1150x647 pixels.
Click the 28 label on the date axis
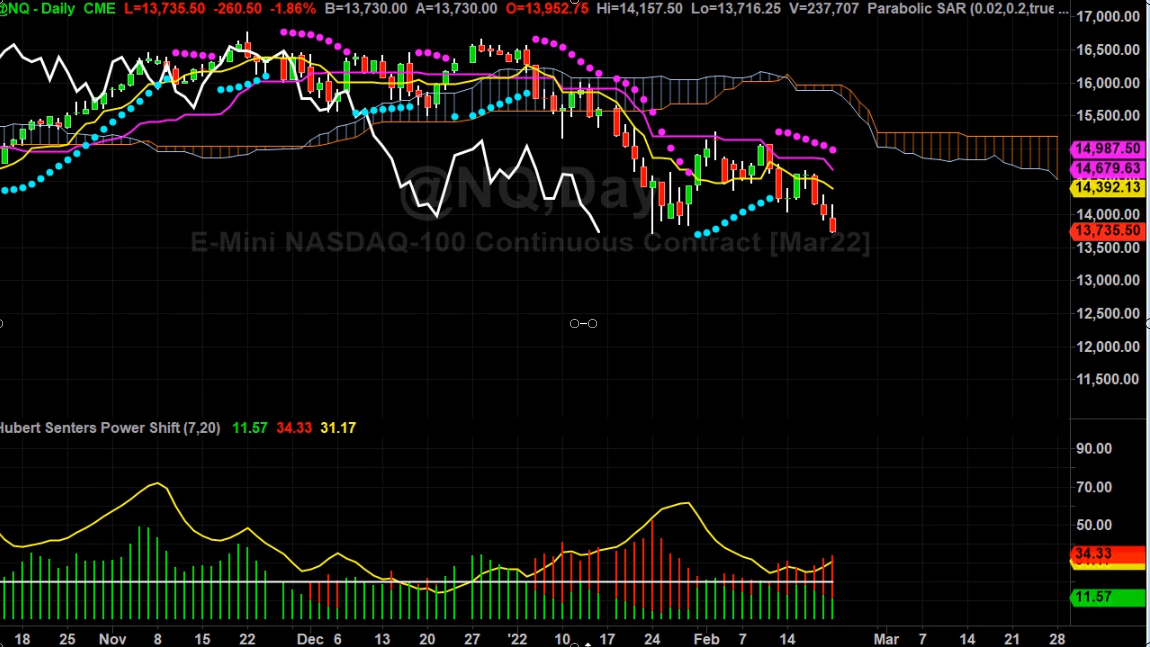1057,639
